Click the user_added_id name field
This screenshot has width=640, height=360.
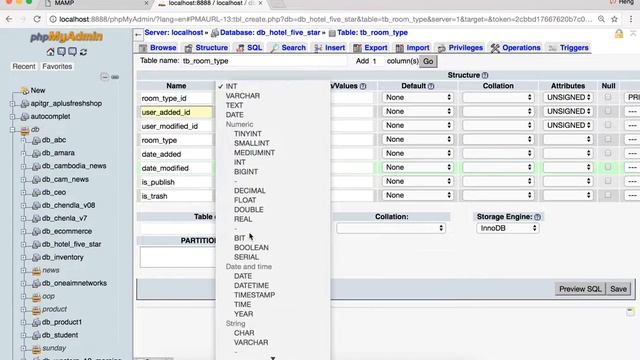pyautogui.click(x=176, y=112)
